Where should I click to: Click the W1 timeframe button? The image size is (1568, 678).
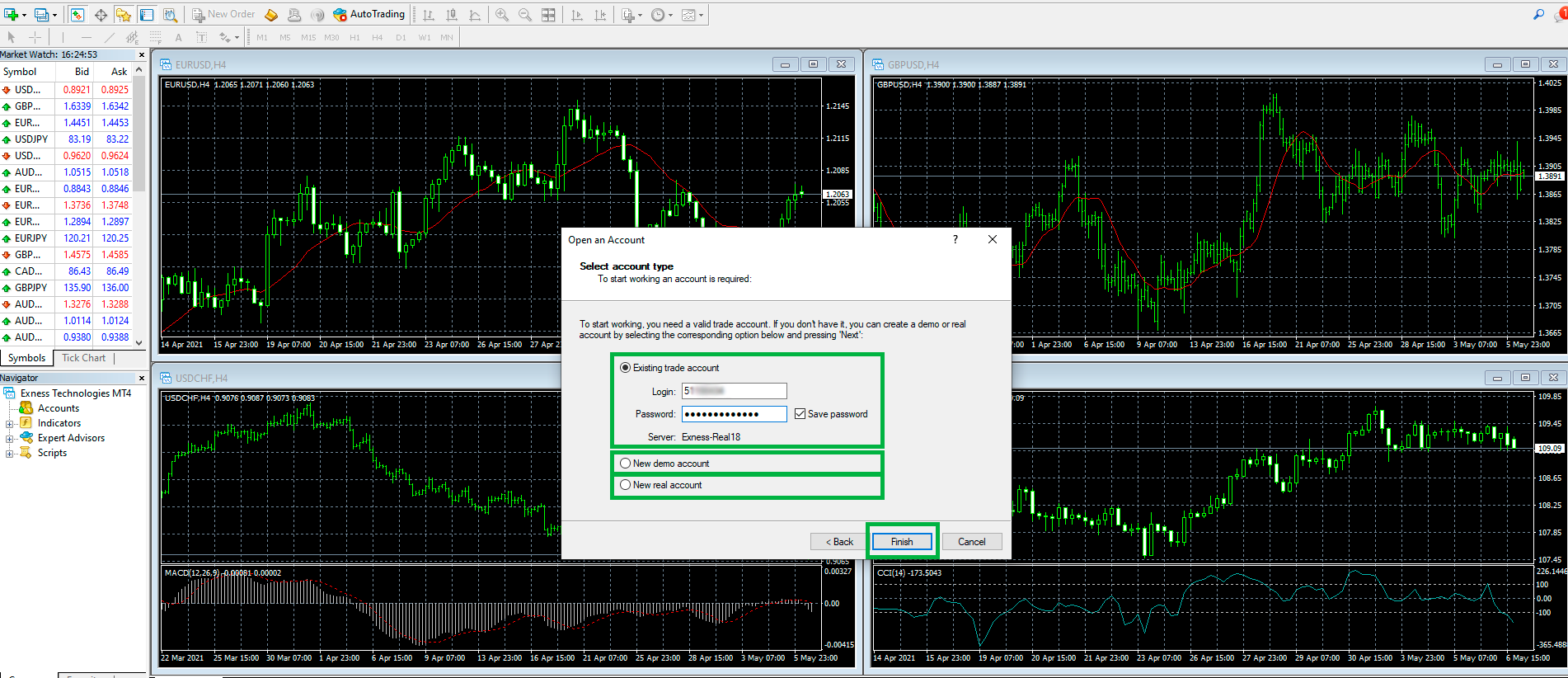pos(424,37)
